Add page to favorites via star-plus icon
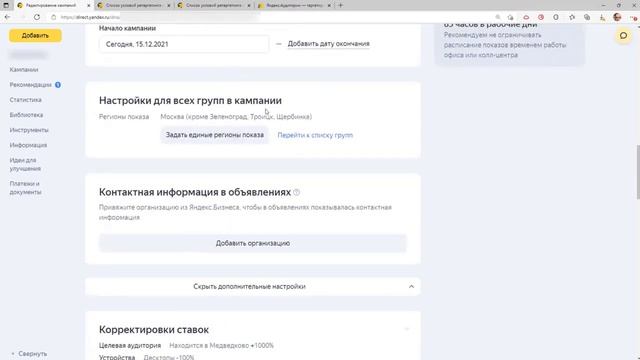Screen dimensions: 640x360 click(x=510, y=17)
